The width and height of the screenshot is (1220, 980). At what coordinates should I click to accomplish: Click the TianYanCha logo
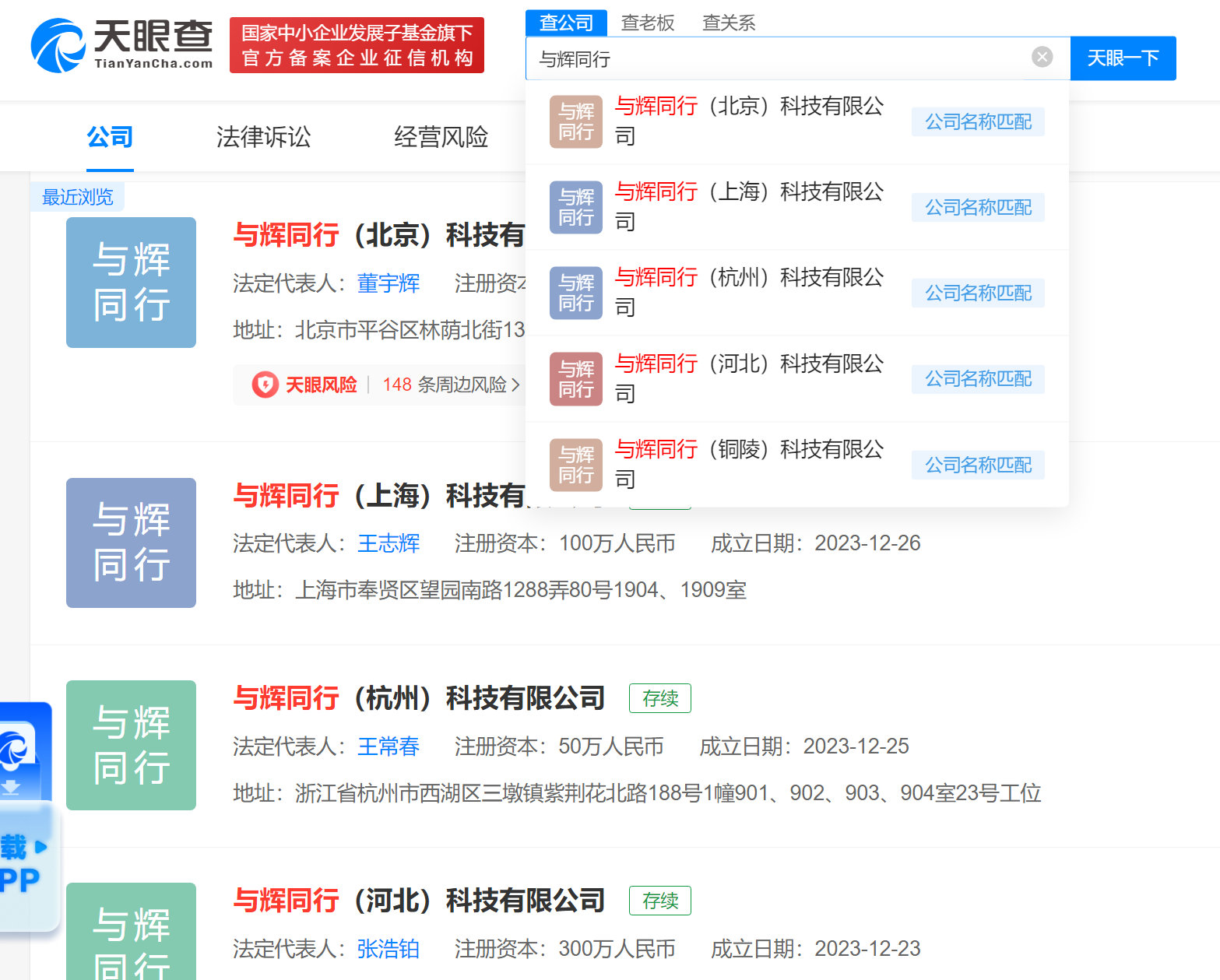pos(121,45)
